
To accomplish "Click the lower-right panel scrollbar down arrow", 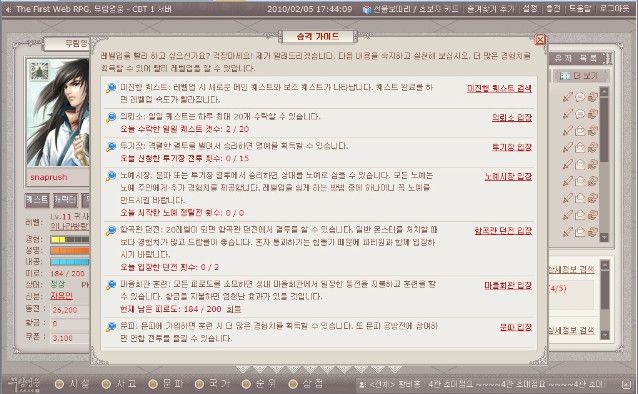I will pyautogui.click(x=605, y=335).
